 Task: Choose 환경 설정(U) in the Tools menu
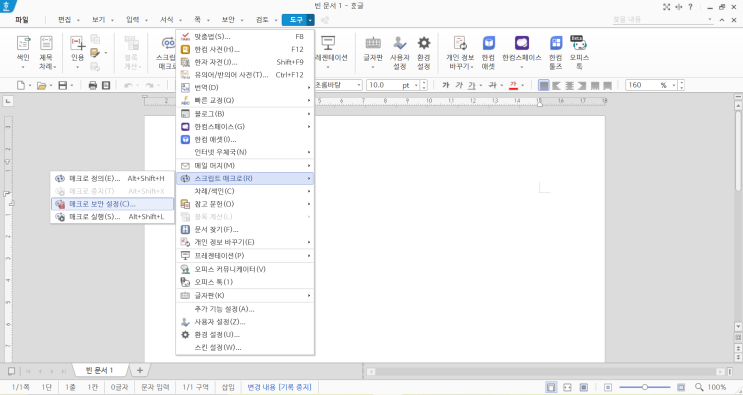[x=245, y=335]
